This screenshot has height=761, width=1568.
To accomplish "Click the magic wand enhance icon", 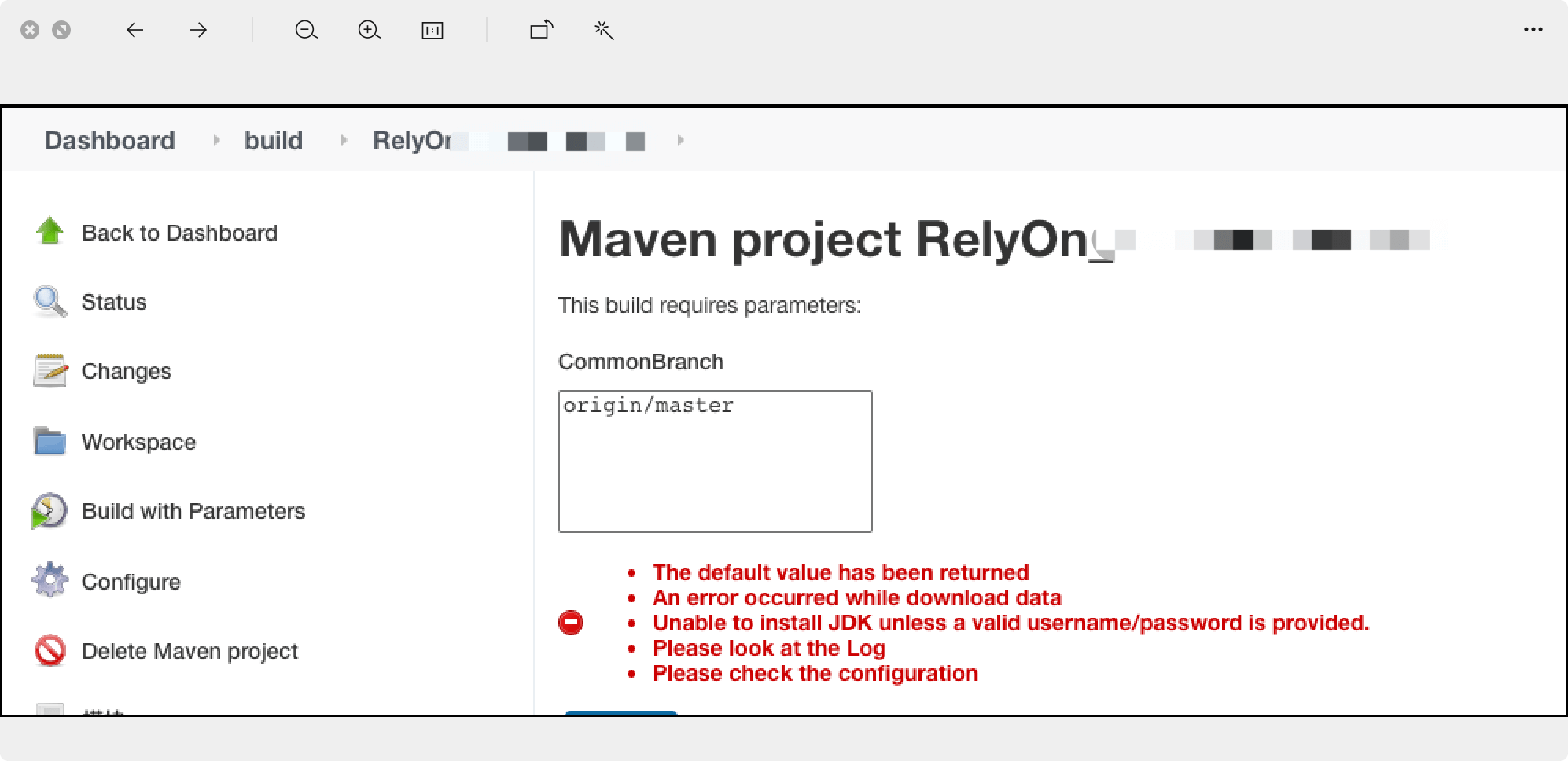I will pyautogui.click(x=604, y=30).
